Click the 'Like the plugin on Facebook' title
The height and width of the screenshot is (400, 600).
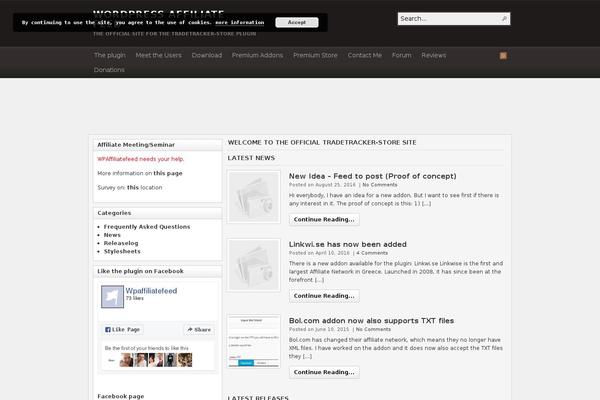click(x=140, y=271)
